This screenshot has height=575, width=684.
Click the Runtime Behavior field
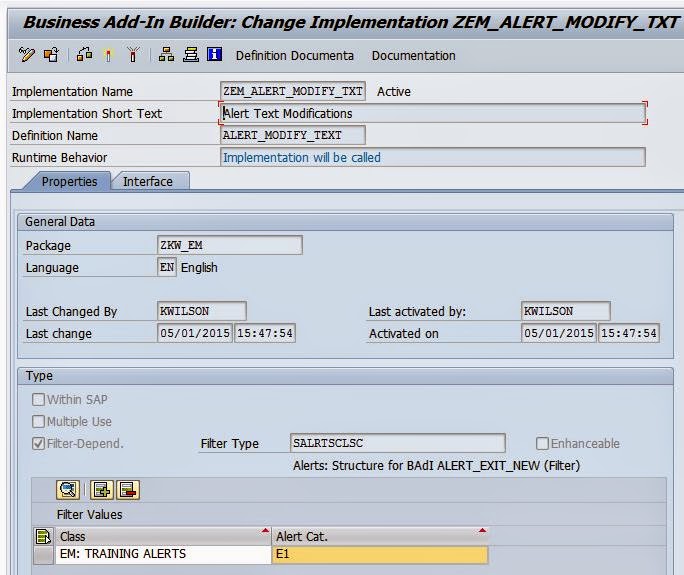point(433,157)
